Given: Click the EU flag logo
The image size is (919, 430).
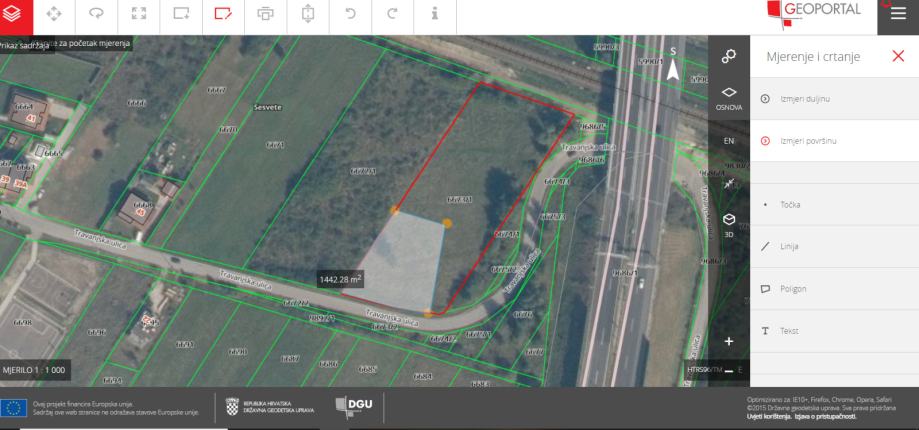Looking at the screenshot, I should click(x=13, y=408).
